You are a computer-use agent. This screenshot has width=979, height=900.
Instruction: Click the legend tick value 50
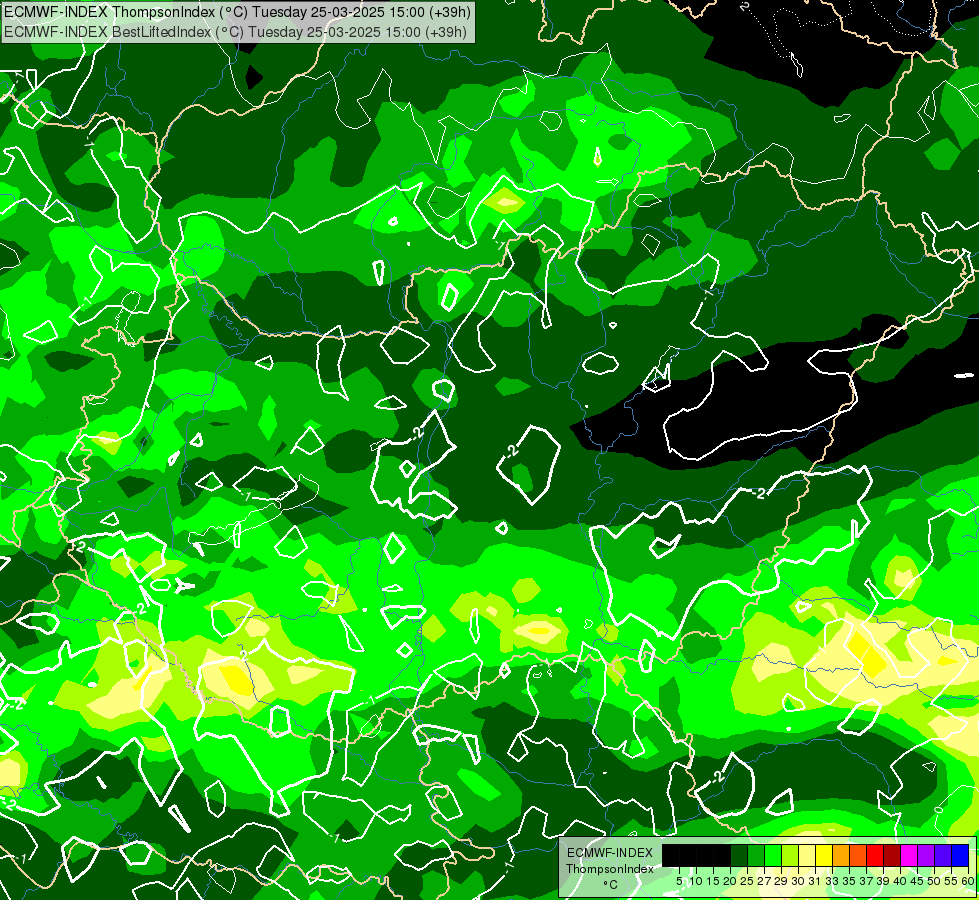(935, 881)
